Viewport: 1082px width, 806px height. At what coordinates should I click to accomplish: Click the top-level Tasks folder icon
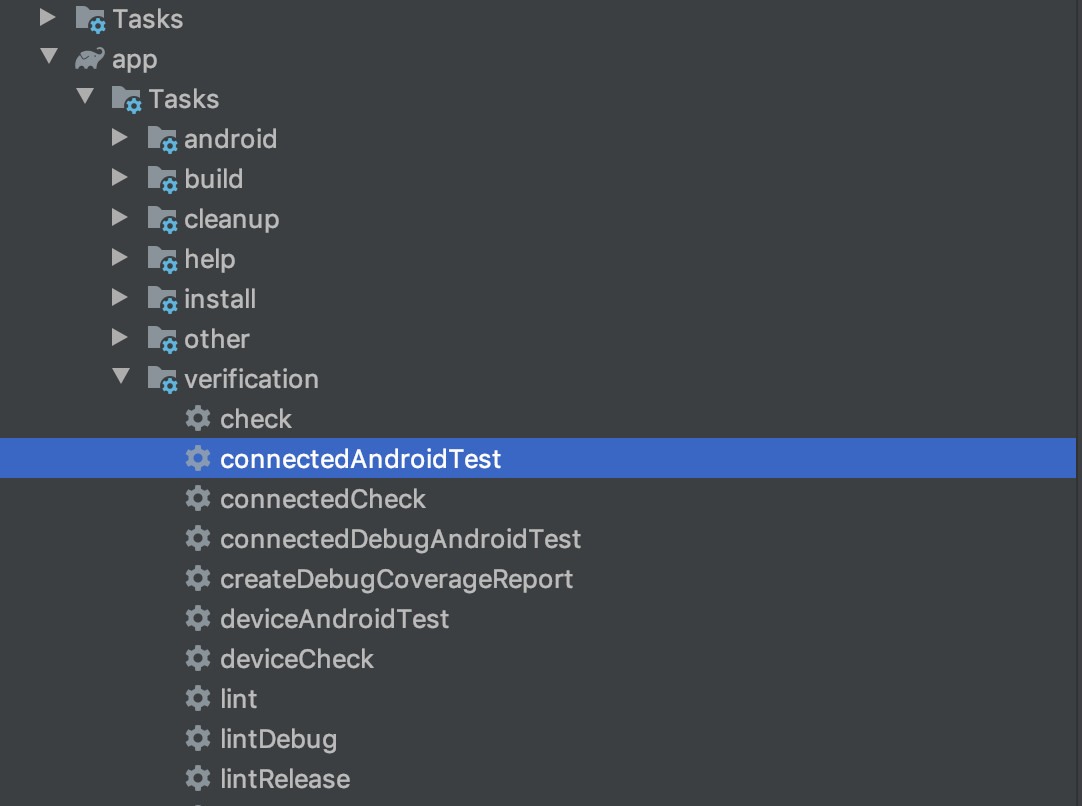90,19
